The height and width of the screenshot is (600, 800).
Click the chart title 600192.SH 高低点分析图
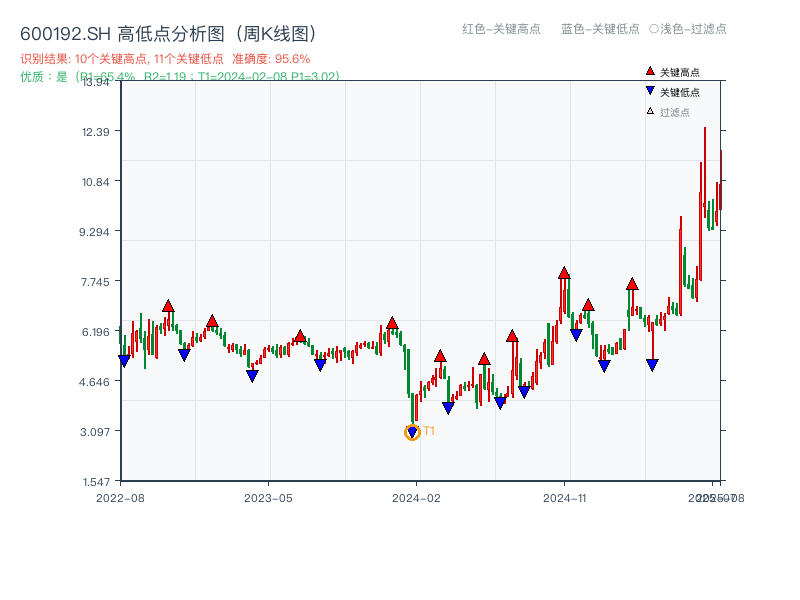point(168,34)
